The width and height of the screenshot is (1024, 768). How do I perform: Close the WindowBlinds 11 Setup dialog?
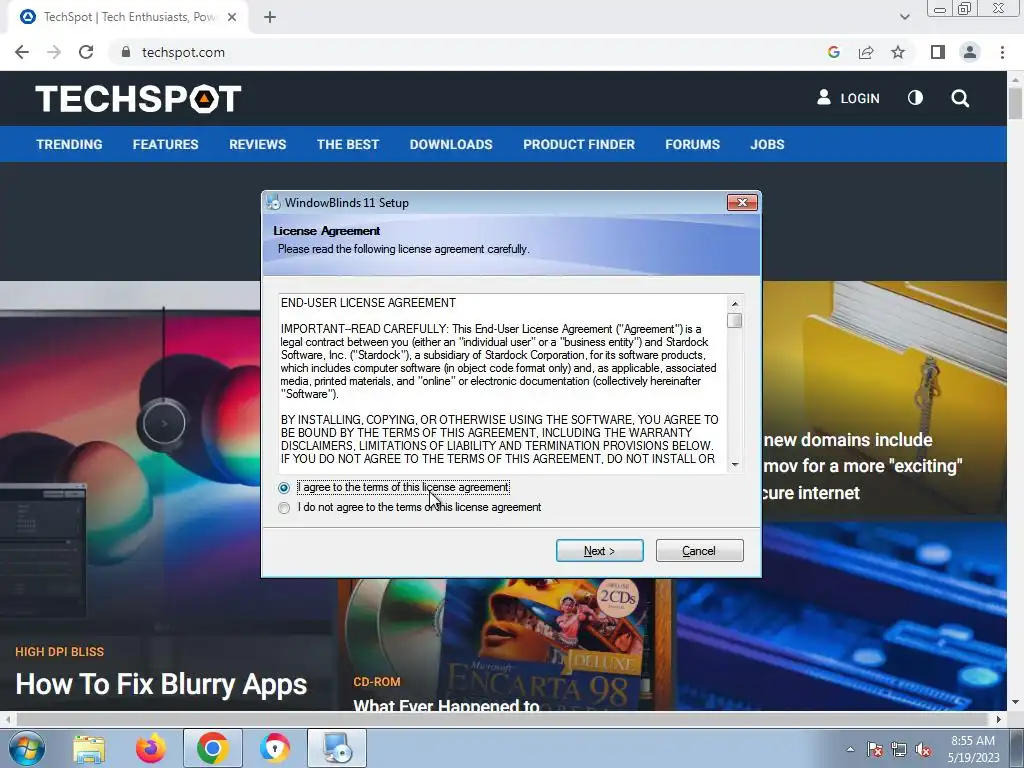(x=743, y=202)
